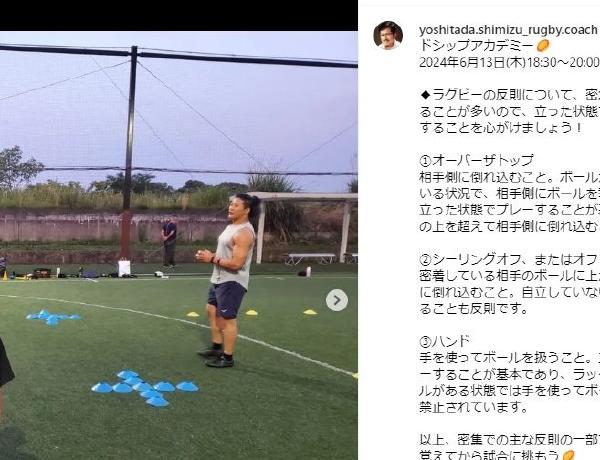
Task: Advance to the next photo with the arrow
Action: point(337,300)
